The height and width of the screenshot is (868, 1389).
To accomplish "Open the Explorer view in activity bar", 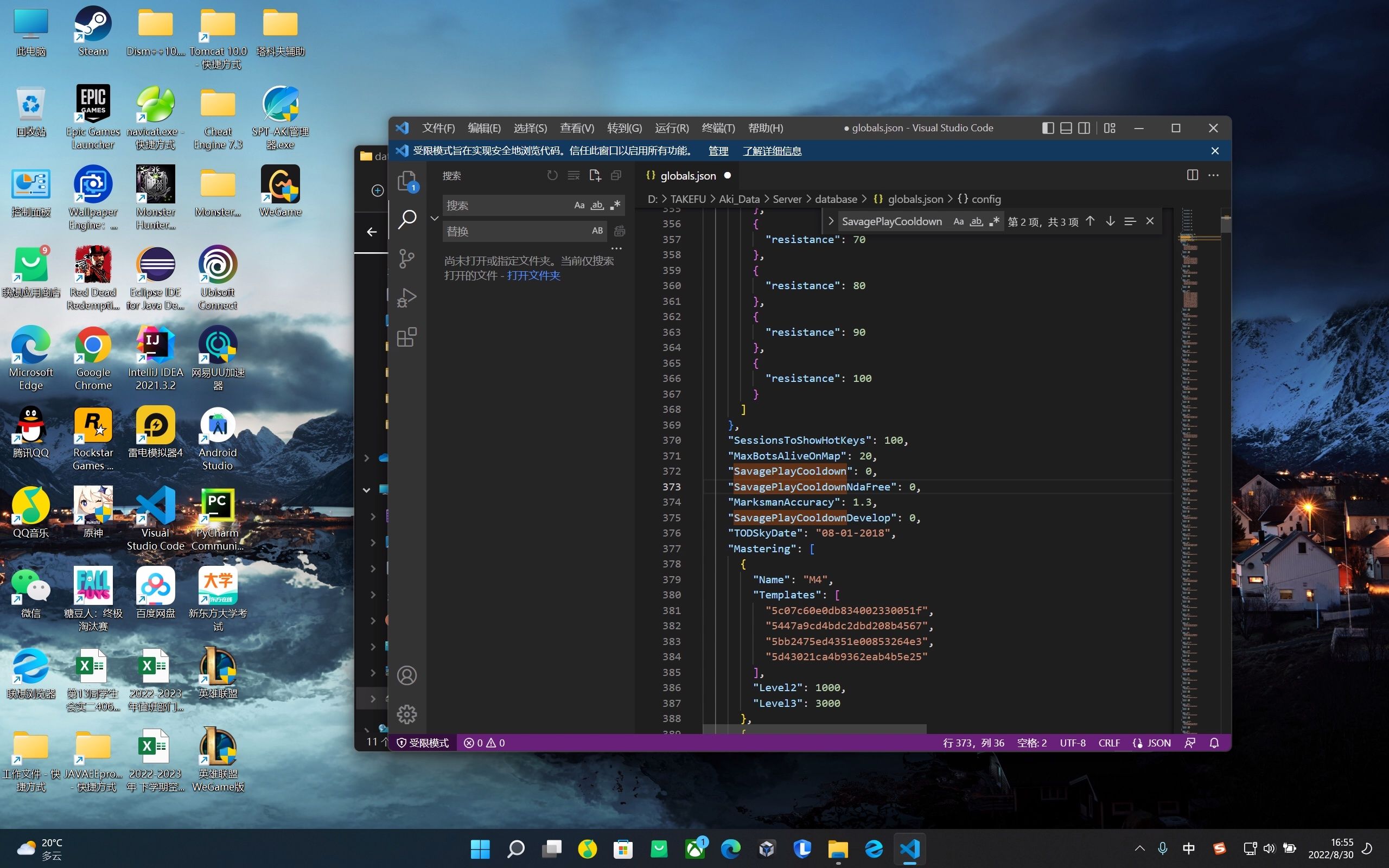I will (406, 181).
